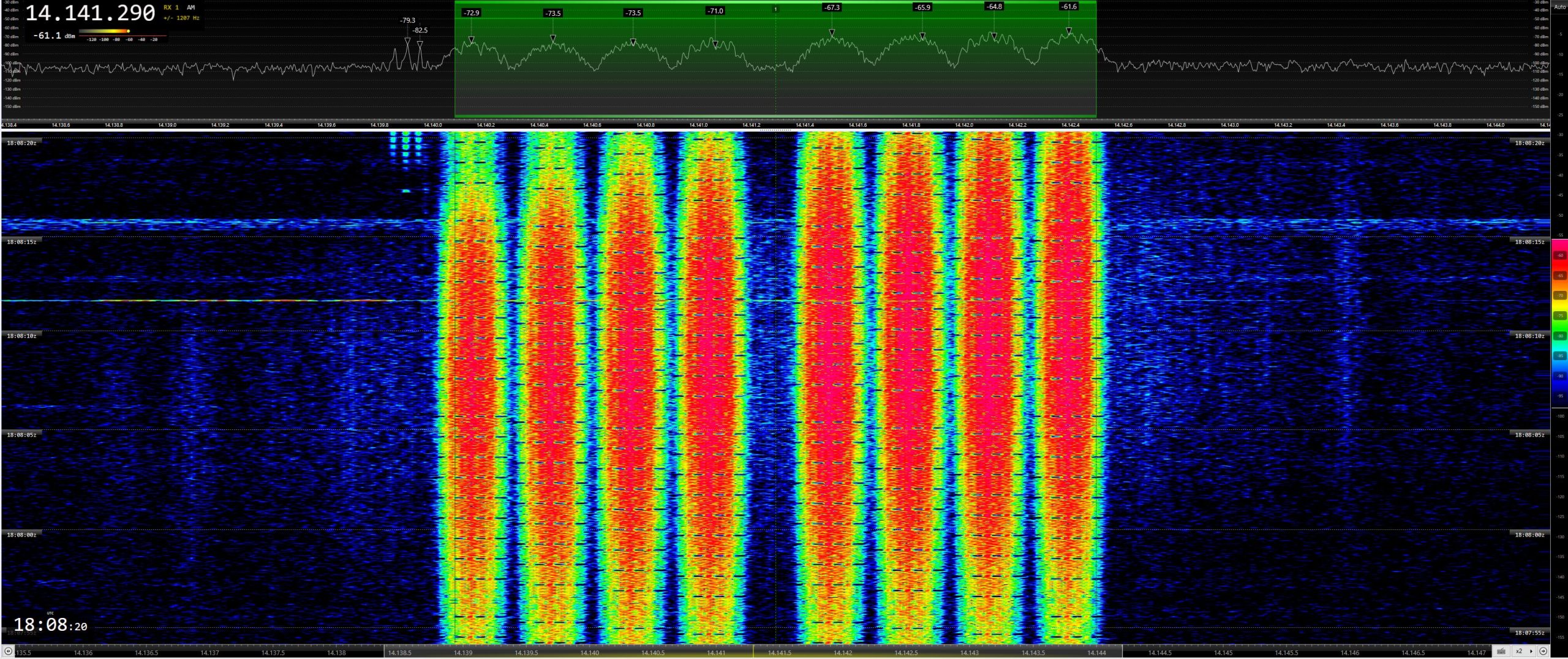Click the +/- 1207 Hz bandwidth label
The image size is (1568, 659).
pos(181,18)
